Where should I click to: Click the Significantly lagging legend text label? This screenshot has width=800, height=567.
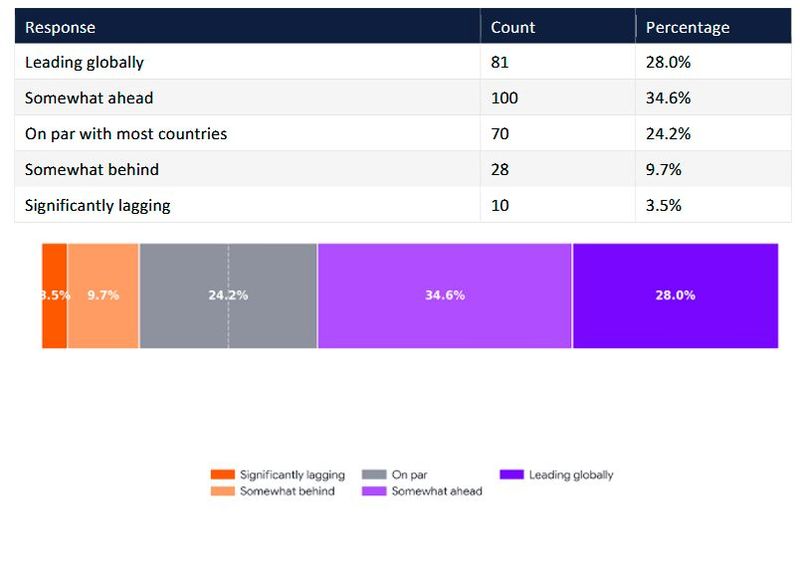292,475
